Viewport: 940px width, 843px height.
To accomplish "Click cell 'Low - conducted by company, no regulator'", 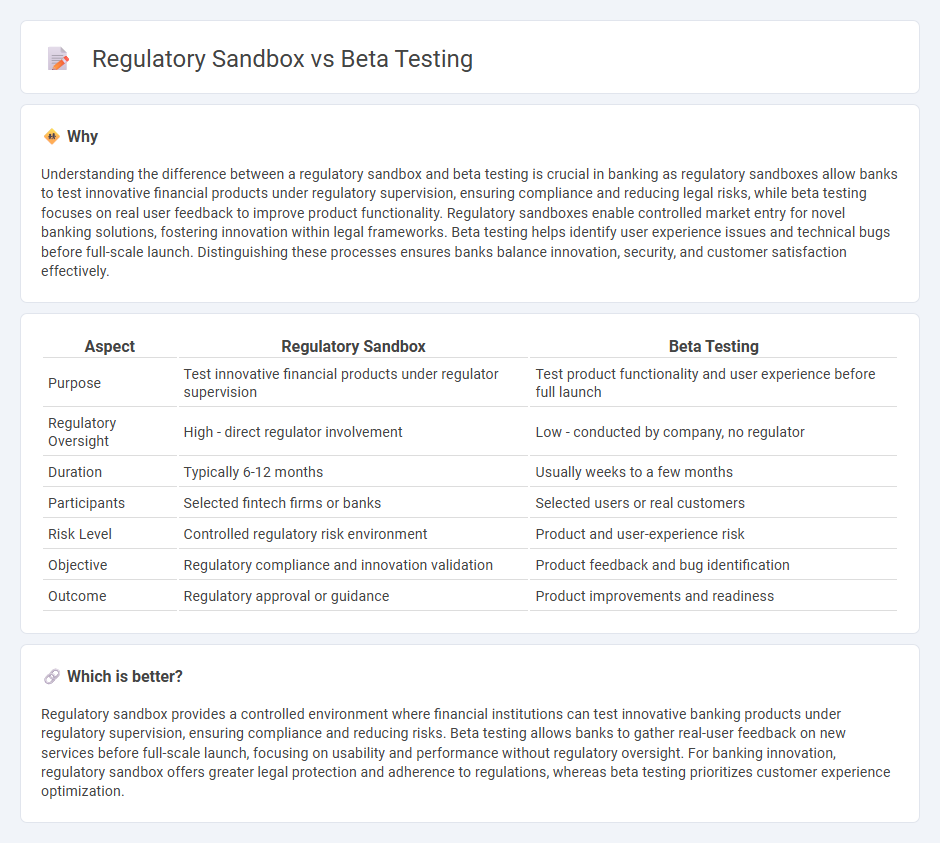I will point(713,432).
